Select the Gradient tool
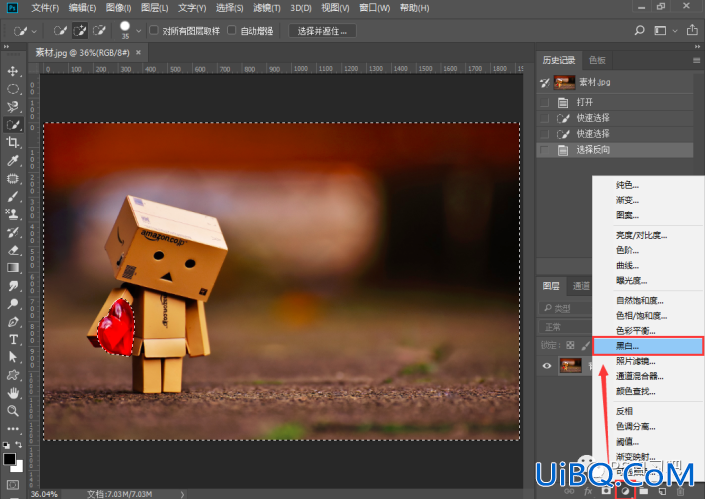 13,268
